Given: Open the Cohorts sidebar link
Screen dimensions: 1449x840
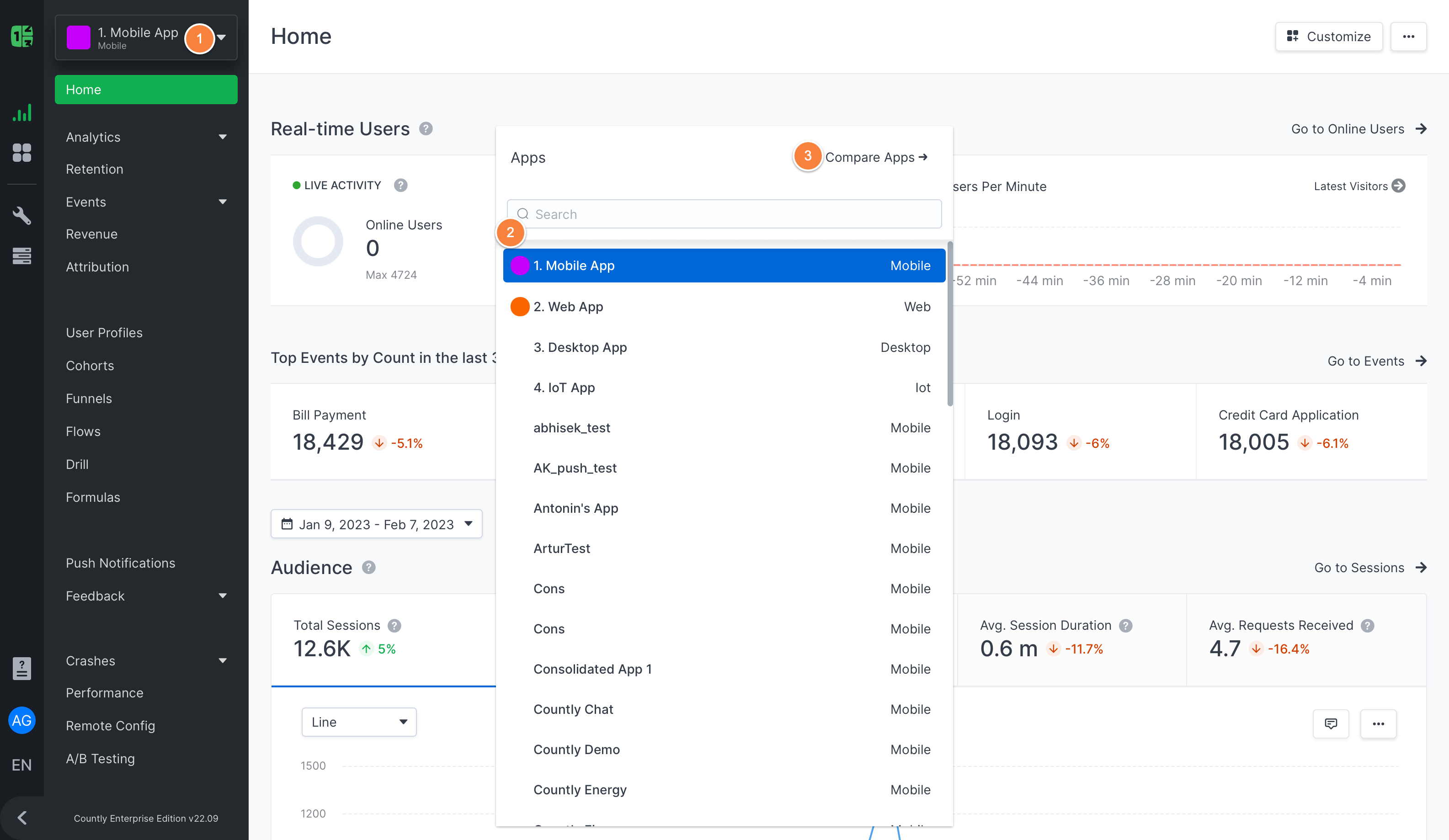Looking at the screenshot, I should pyautogui.click(x=90, y=366).
